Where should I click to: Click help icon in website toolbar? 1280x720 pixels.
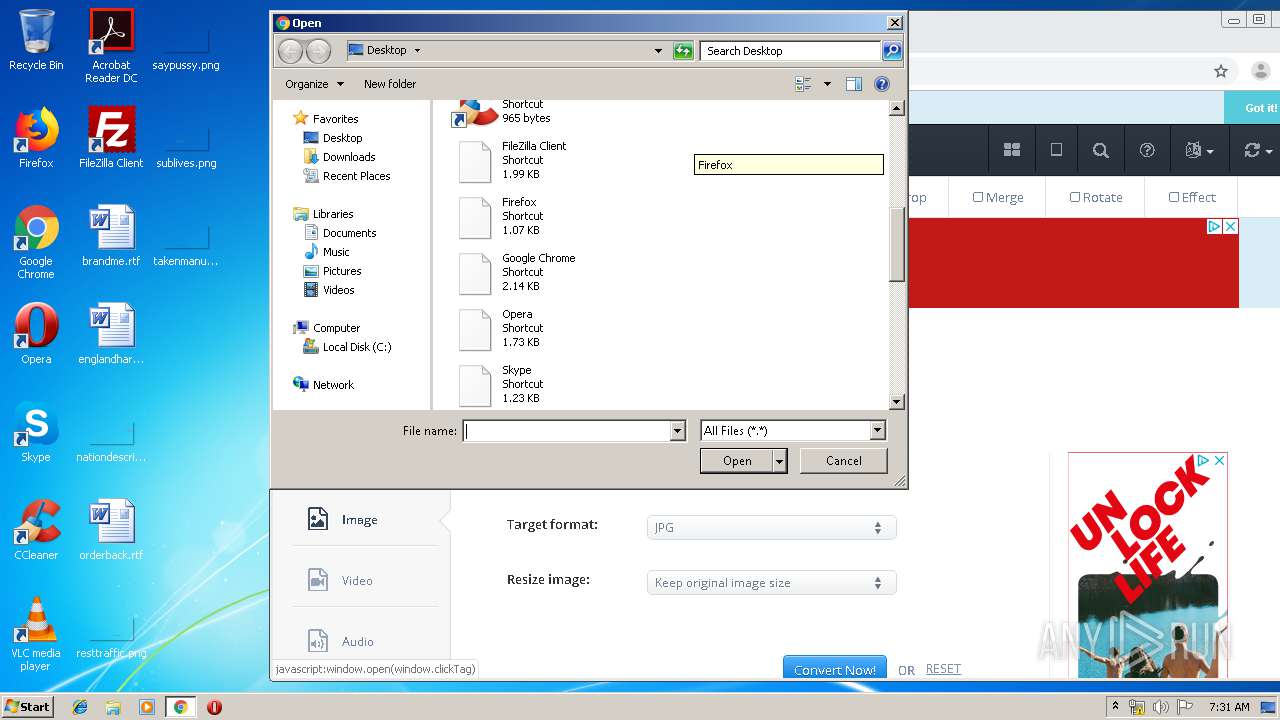(1147, 150)
